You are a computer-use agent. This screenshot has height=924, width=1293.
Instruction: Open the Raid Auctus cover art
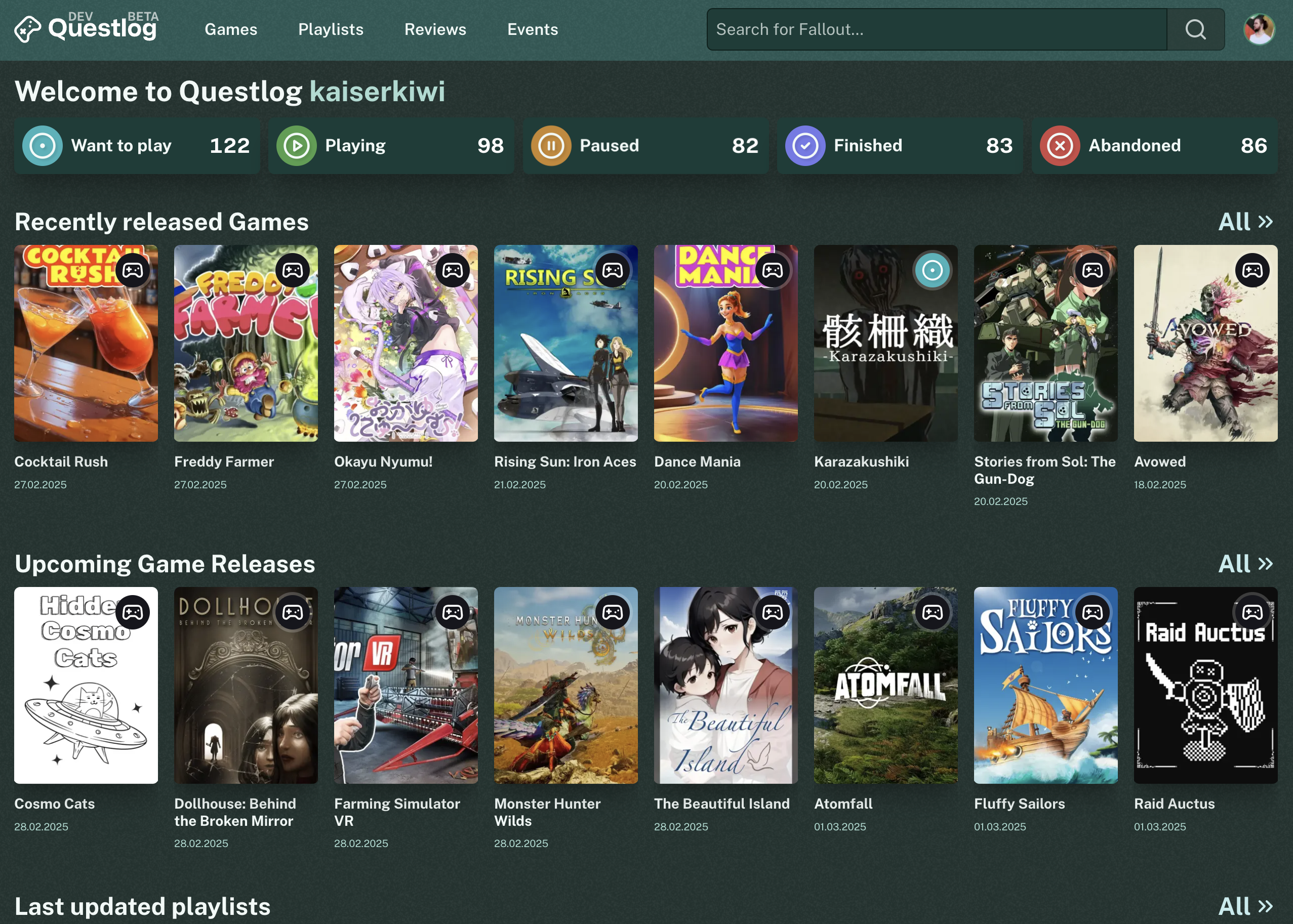tap(1205, 685)
